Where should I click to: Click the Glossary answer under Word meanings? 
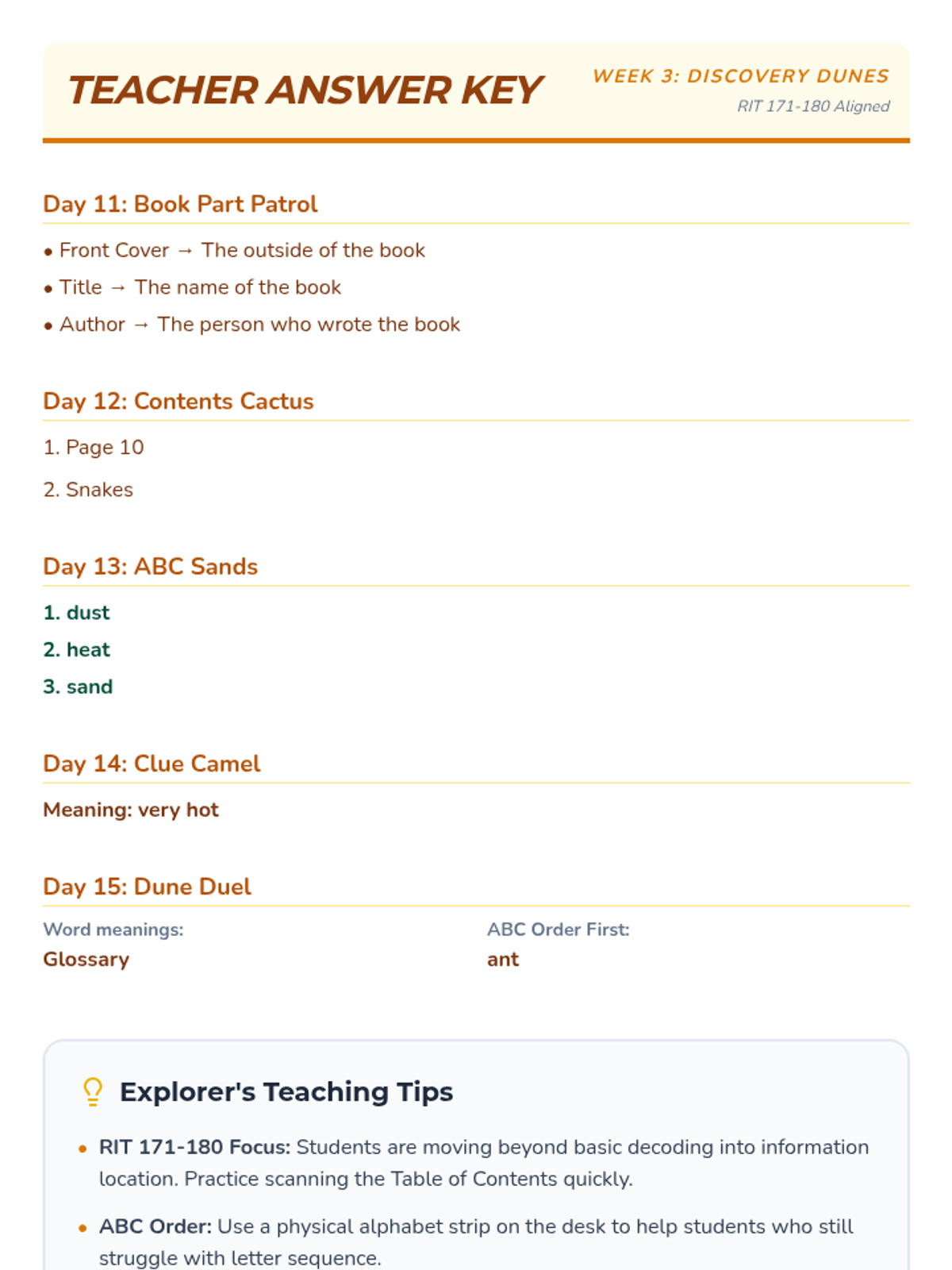[x=86, y=960]
